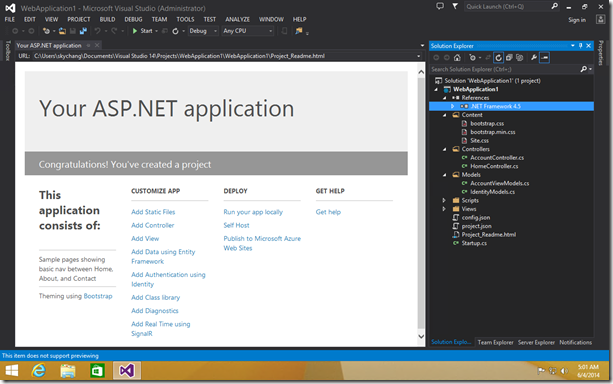This screenshot has height=384, width=613.
Task: Click the Solution Explorer search magnifier icon
Action: click(x=584, y=69)
